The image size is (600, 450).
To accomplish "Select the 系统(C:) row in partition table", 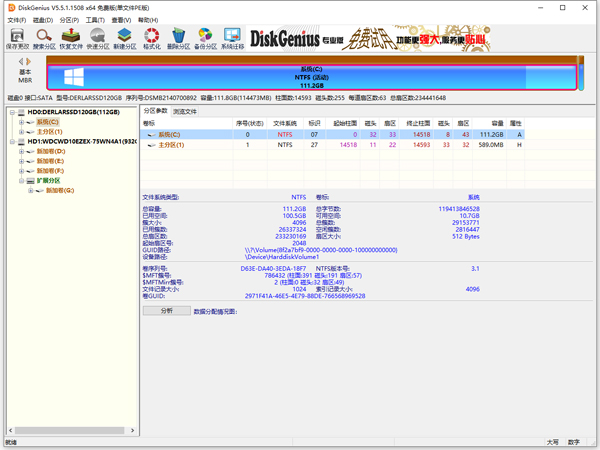I will click(332, 134).
